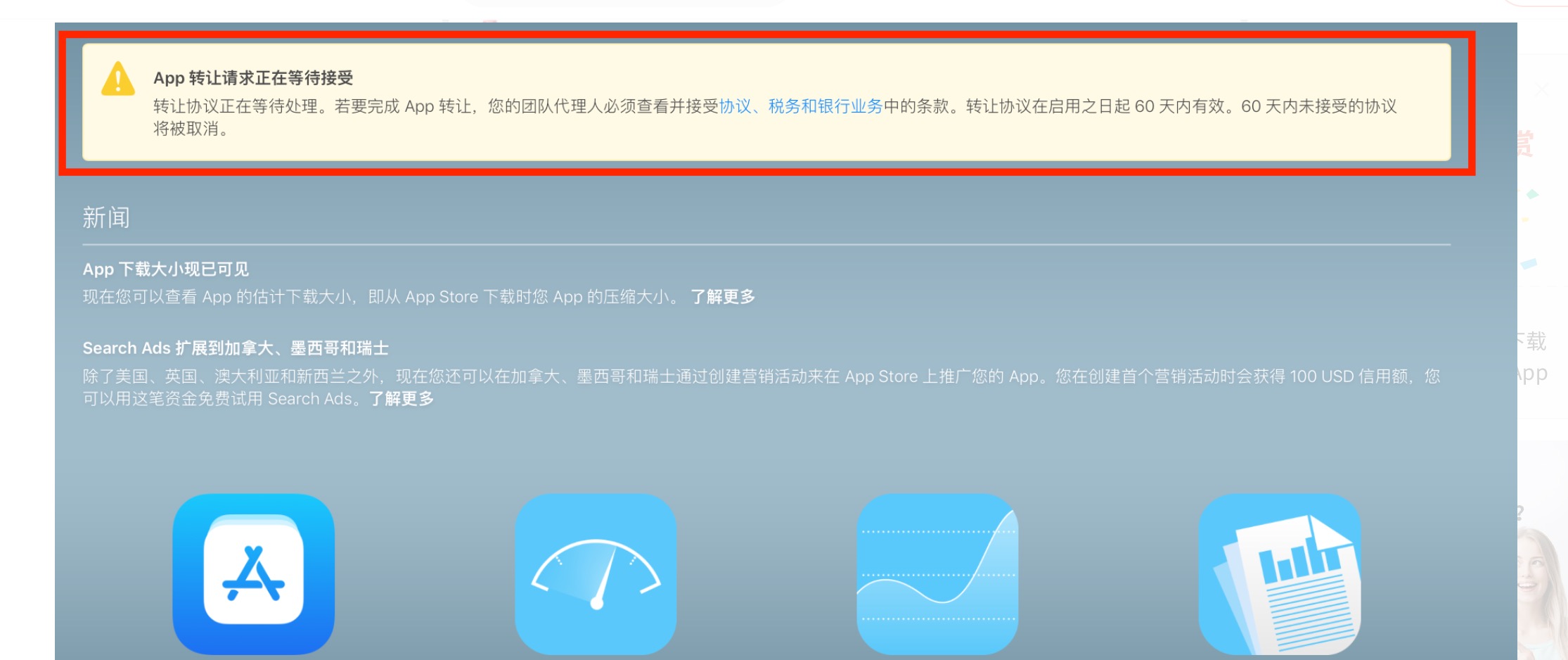Viewport: 1568px width, 660px height.
Task: Open My Apps via the App Store icon
Action: [x=254, y=573]
